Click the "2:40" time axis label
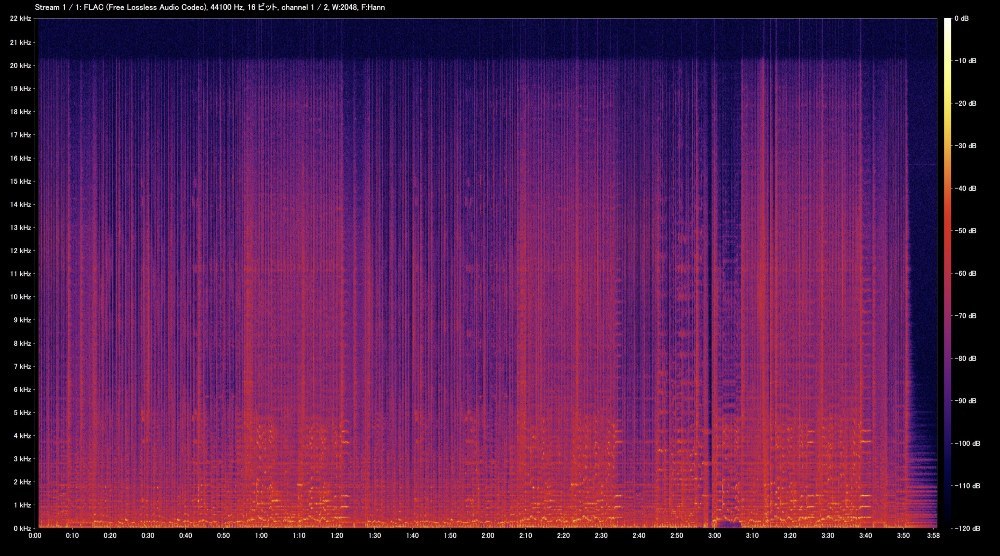1000x556 pixels. tap(638, 536)
